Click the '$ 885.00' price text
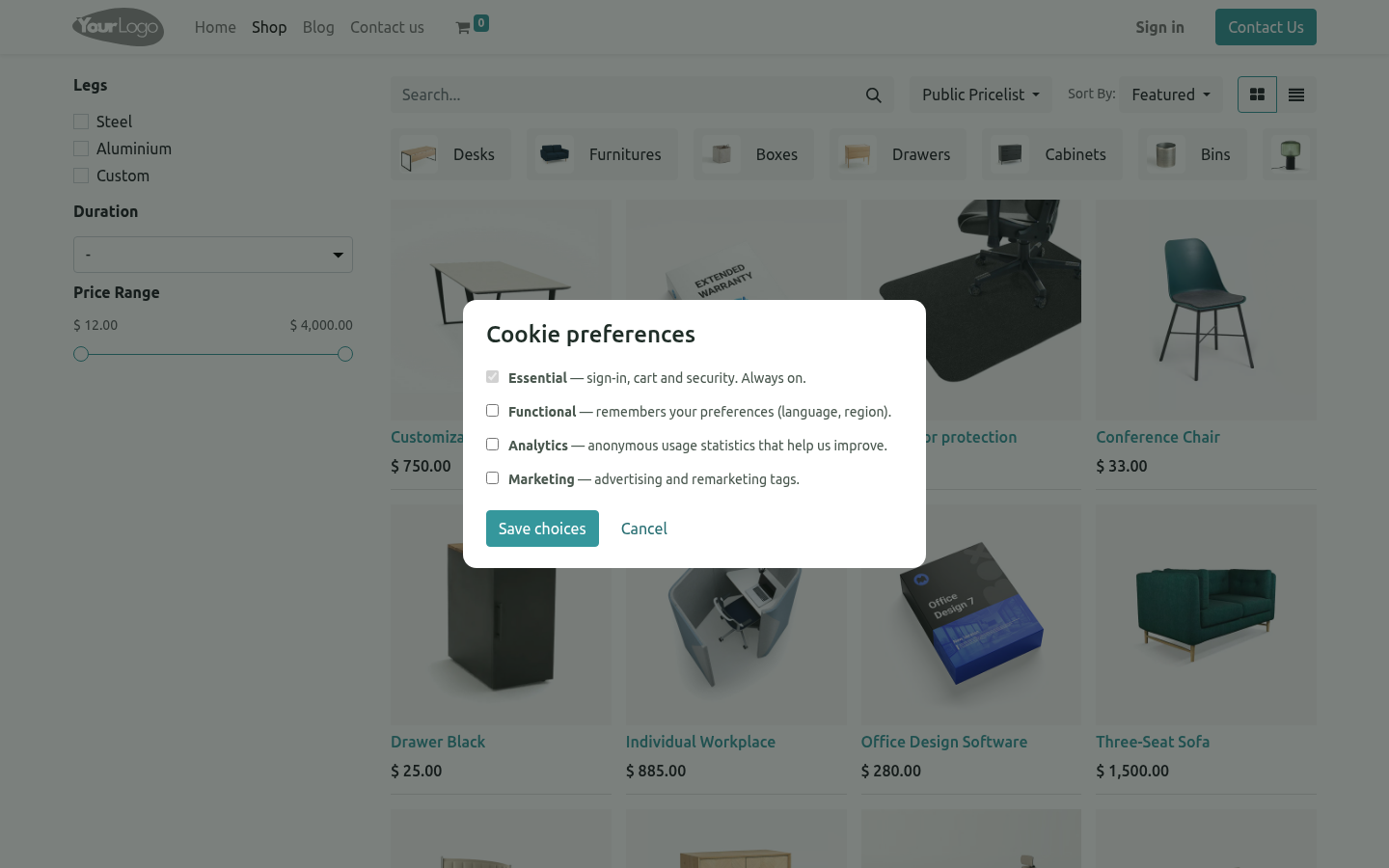 (656, 771)
